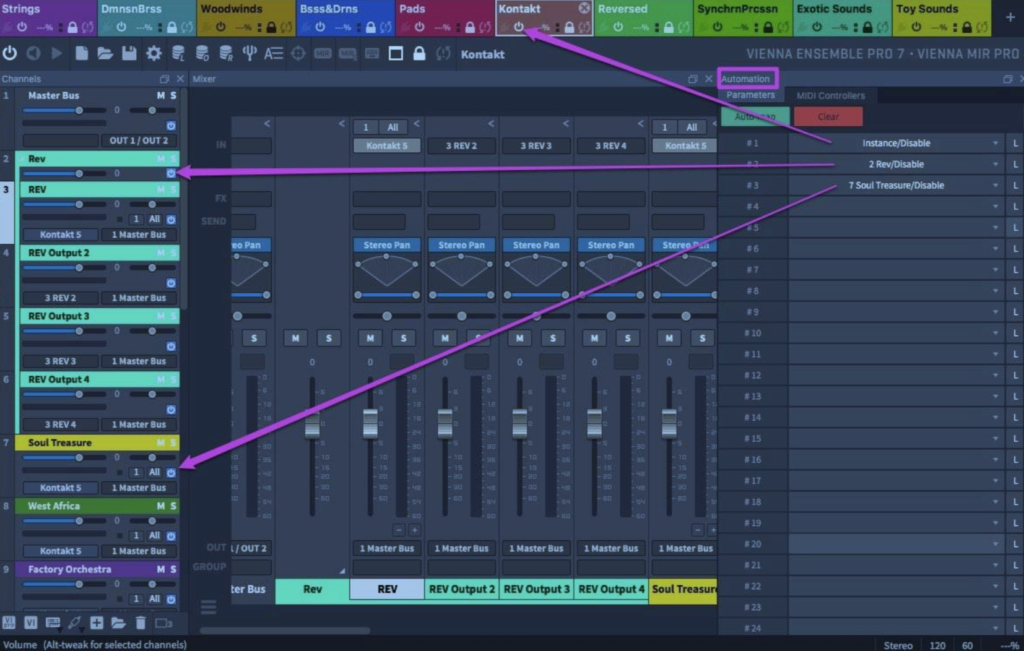Click the hamburger menu icon in the Mixer
1024x651 pixels.
[208, 607]
